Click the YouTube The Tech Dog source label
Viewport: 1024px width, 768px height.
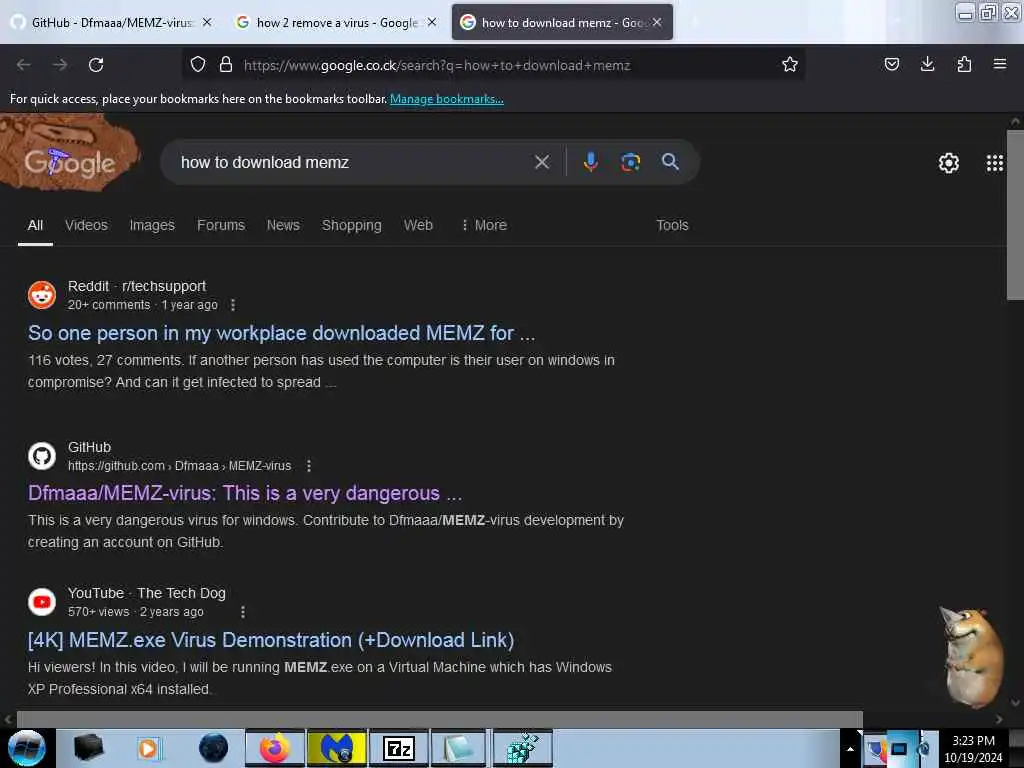pyautogui.click(x=147, y=593)
